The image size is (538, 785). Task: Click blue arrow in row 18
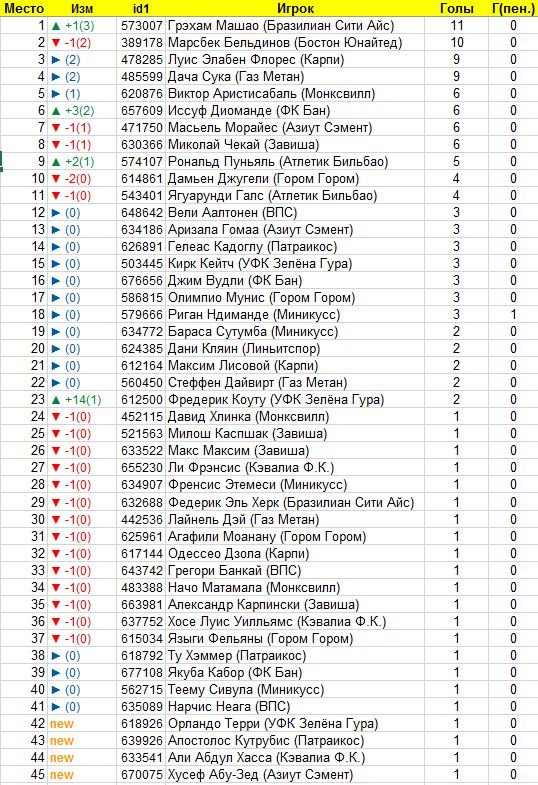coord(56,315)
